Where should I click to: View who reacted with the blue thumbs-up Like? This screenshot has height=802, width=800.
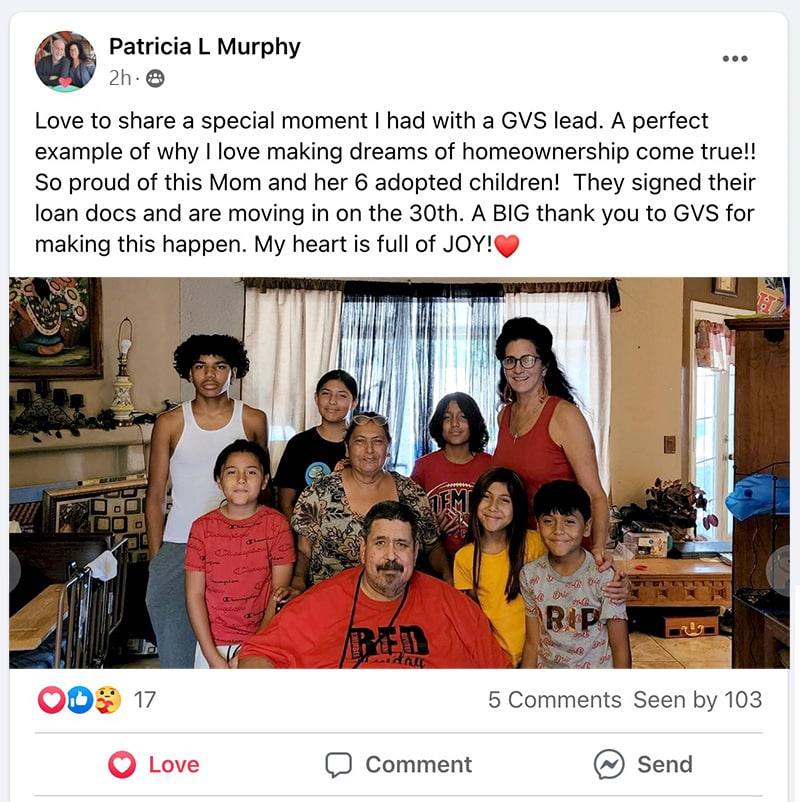coord(79,700)
